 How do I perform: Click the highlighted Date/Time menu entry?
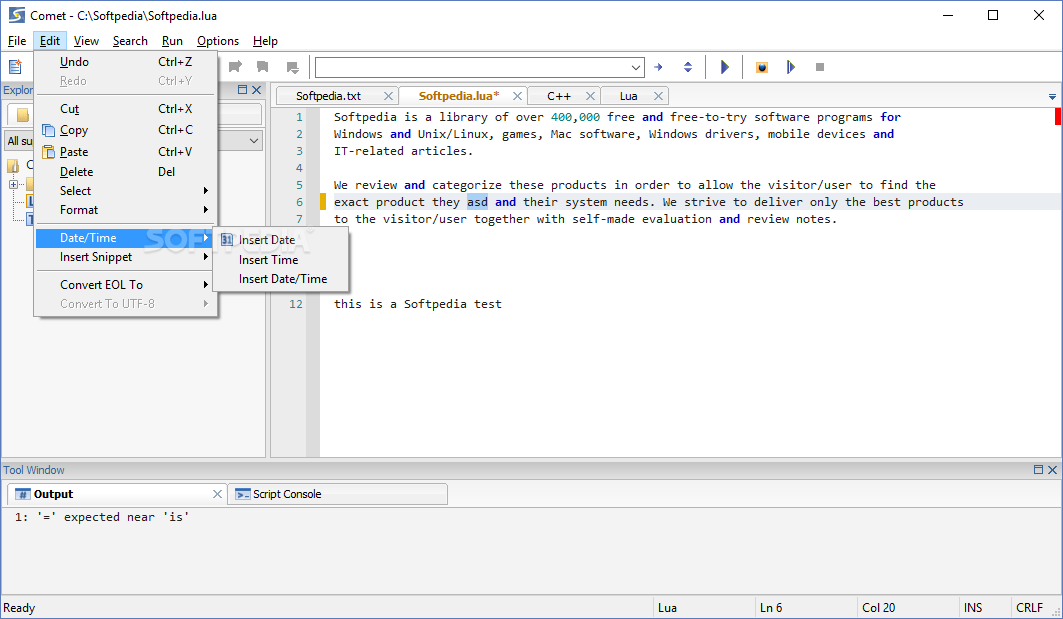point(125,238)
